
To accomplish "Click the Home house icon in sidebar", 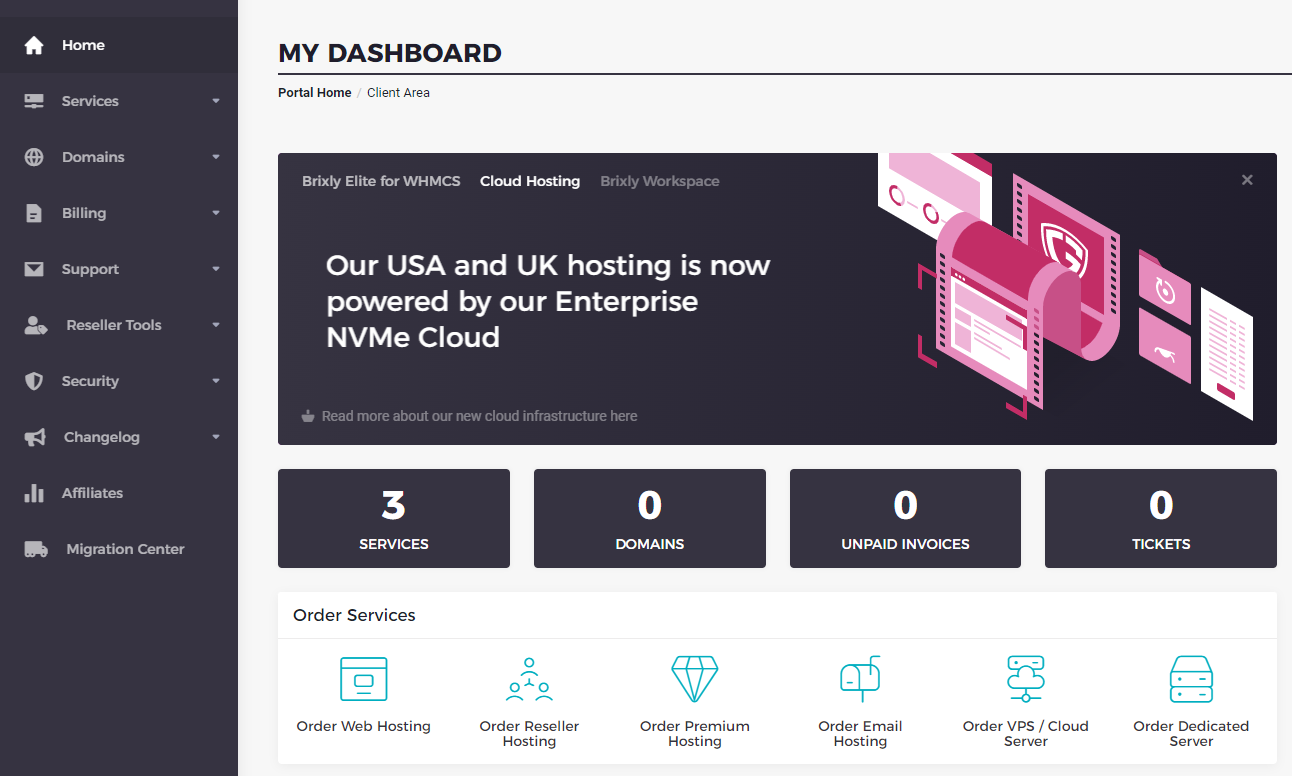I will pyautogui.click(x=34, y=45).
